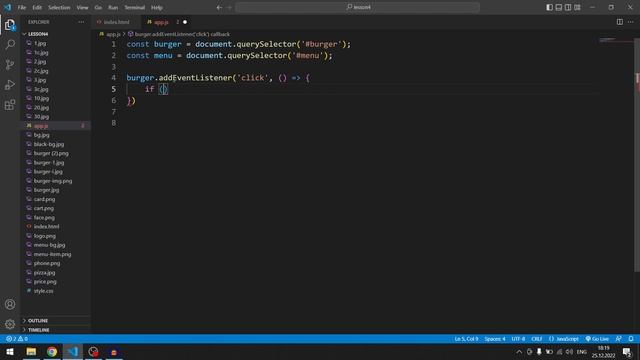Open the Accounts menu icon
The height and width of the screenshot is (360, 640).
click(10, 304)
